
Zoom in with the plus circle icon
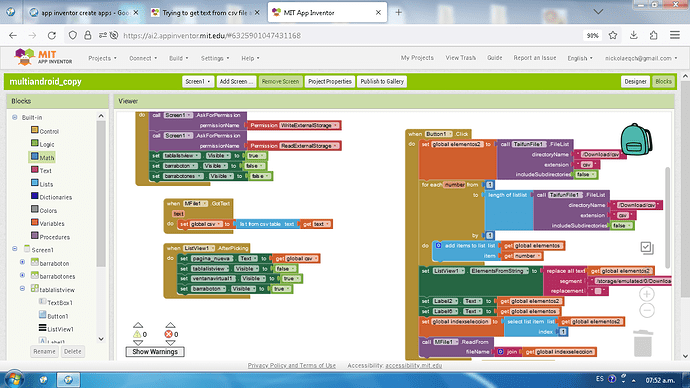(x=646, y=294)
